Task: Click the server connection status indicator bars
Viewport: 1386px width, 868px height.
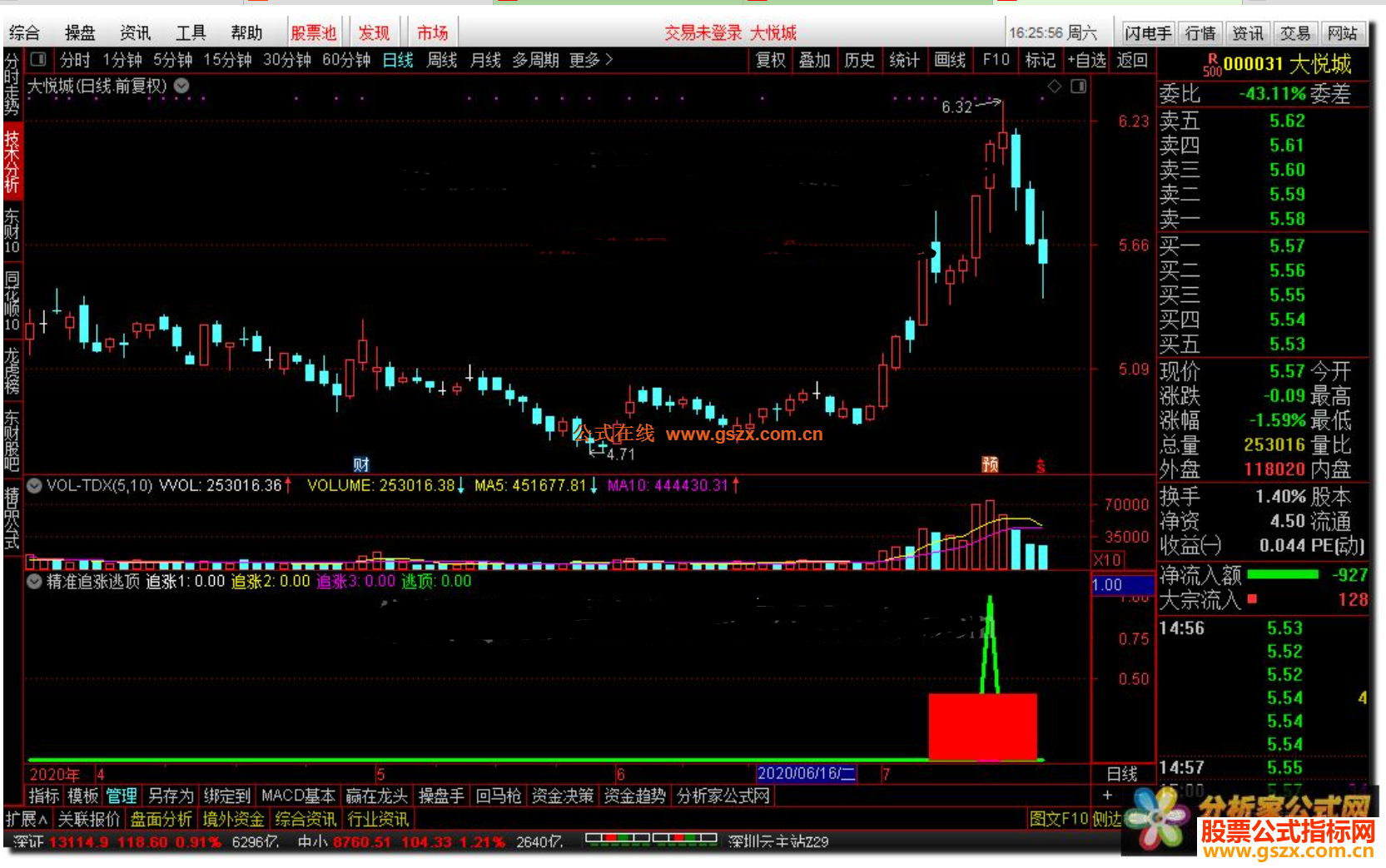Action: pos(651,838)
